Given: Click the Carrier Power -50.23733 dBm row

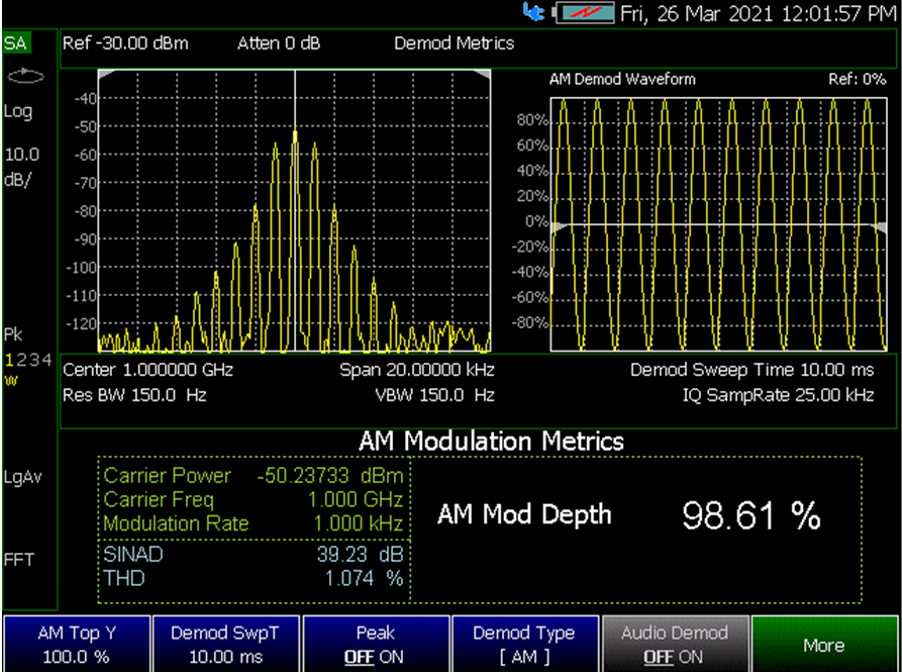Looking at the screenshot, I should pos(254,476).
